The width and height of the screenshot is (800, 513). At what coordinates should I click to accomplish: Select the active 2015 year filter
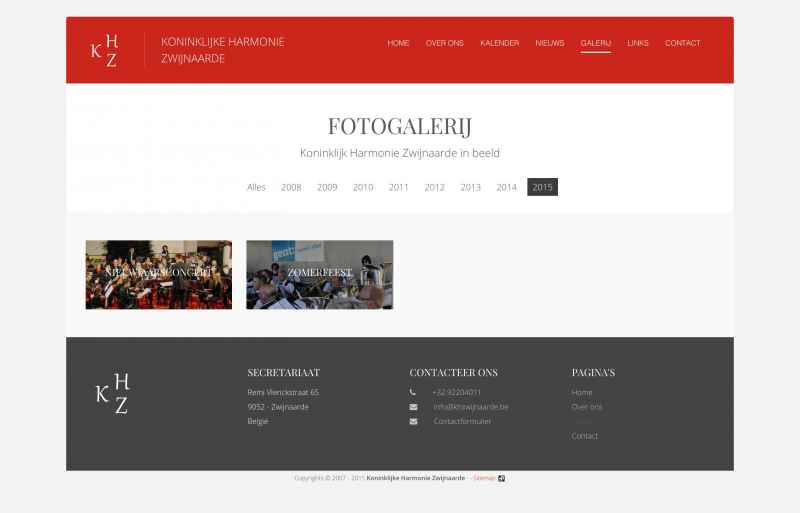(542, 187)
